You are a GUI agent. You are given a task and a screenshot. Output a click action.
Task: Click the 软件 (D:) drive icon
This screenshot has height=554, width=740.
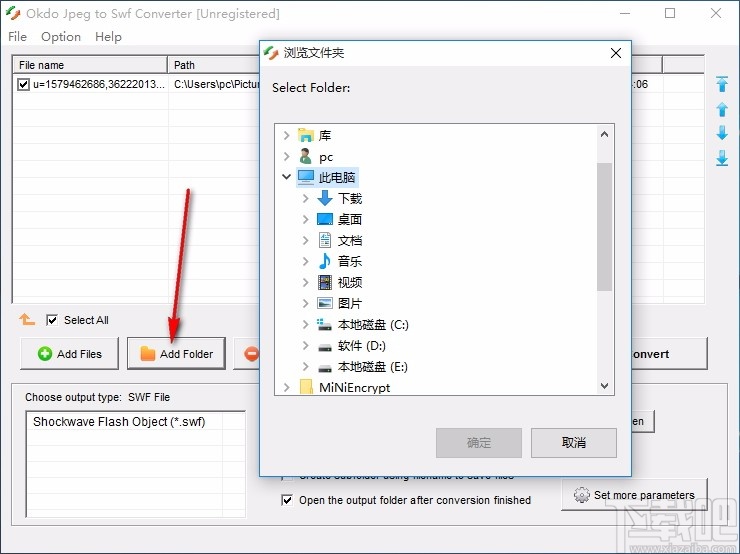coord(325,347)
